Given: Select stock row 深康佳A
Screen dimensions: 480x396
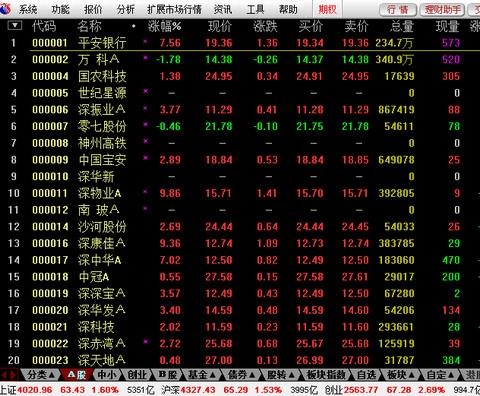Looking at the screenshot, I should [x=240, y=243].
